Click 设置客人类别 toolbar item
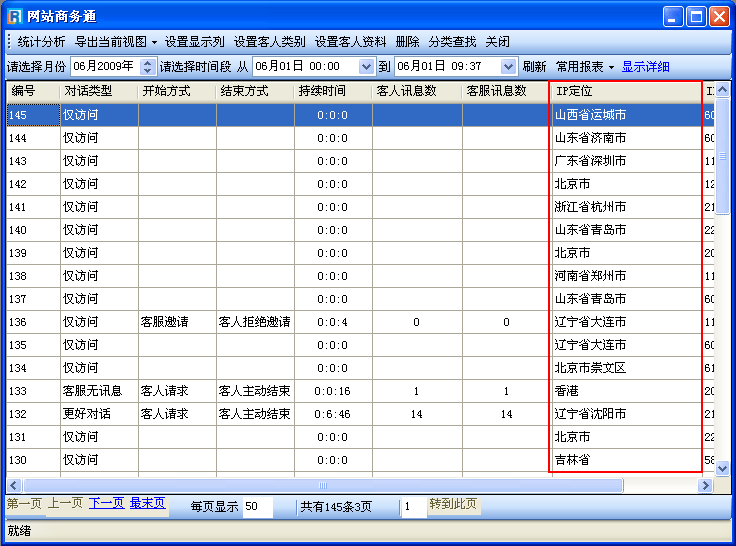 pos(269,42)
